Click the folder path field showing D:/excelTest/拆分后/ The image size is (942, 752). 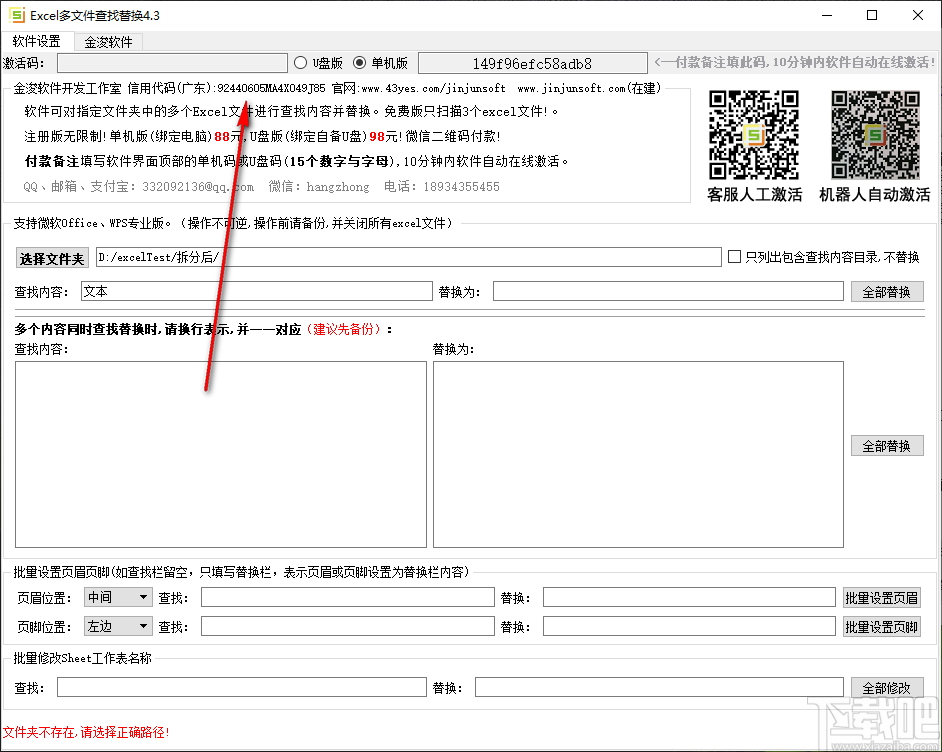(x=400, y=257)
